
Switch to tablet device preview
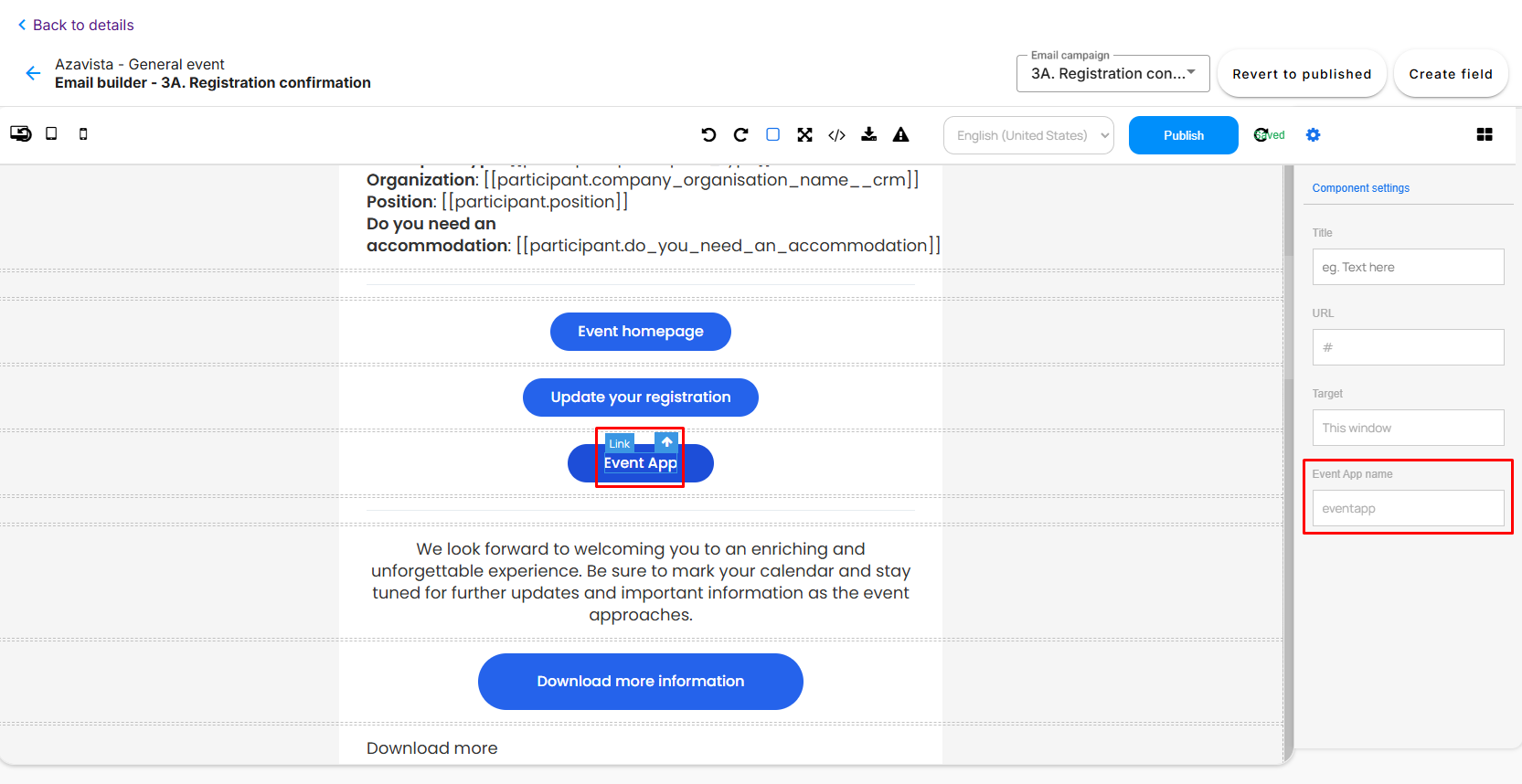tap(51, 134)
